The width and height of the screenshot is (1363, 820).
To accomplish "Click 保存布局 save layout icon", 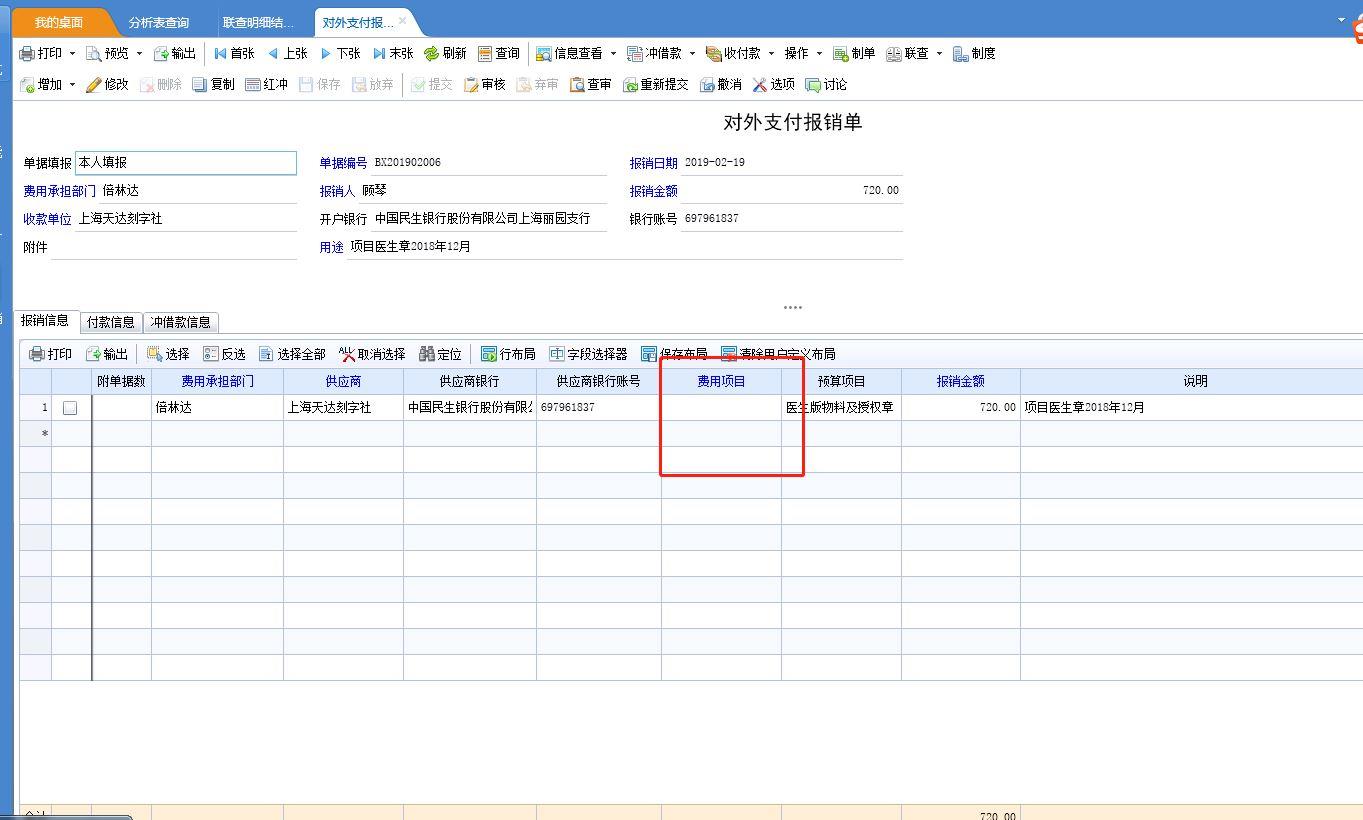I will coord(649,354).
